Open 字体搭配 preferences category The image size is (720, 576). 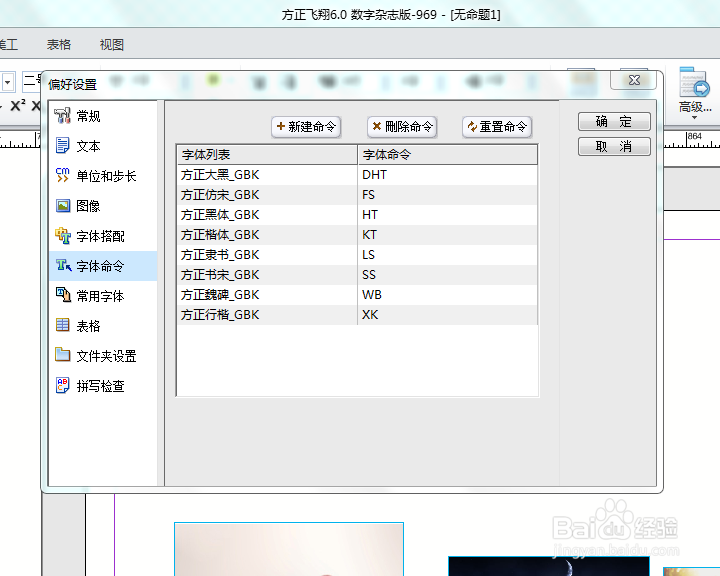[x=101, y=236]
